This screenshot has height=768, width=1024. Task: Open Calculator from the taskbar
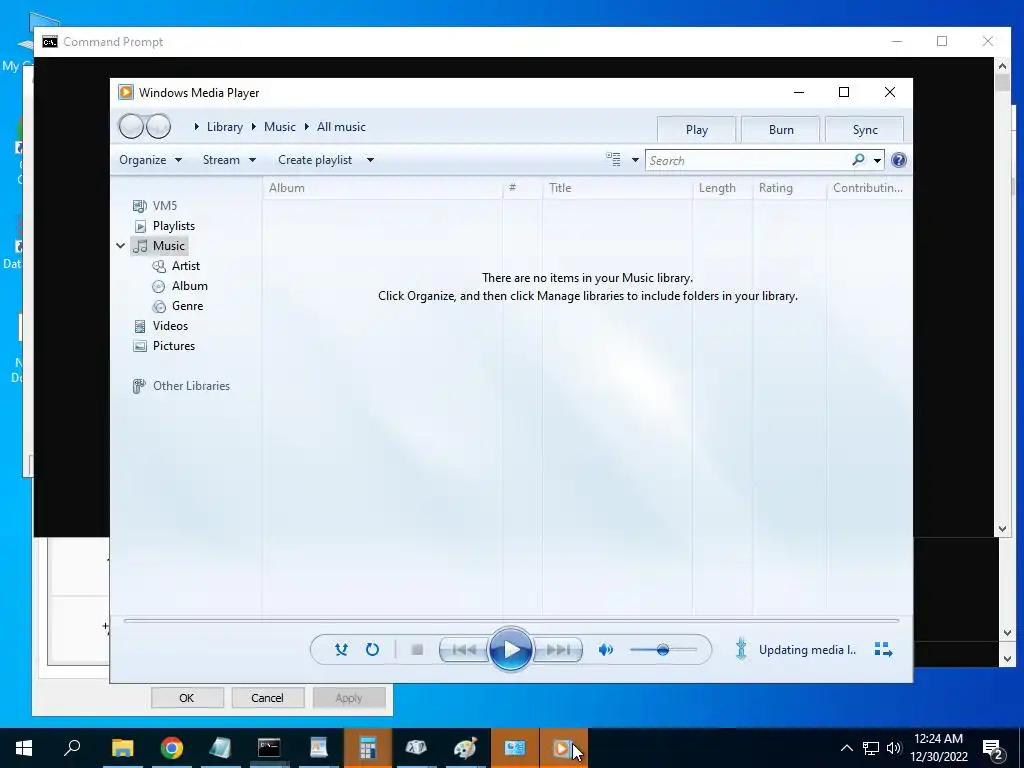pos(367,748)
